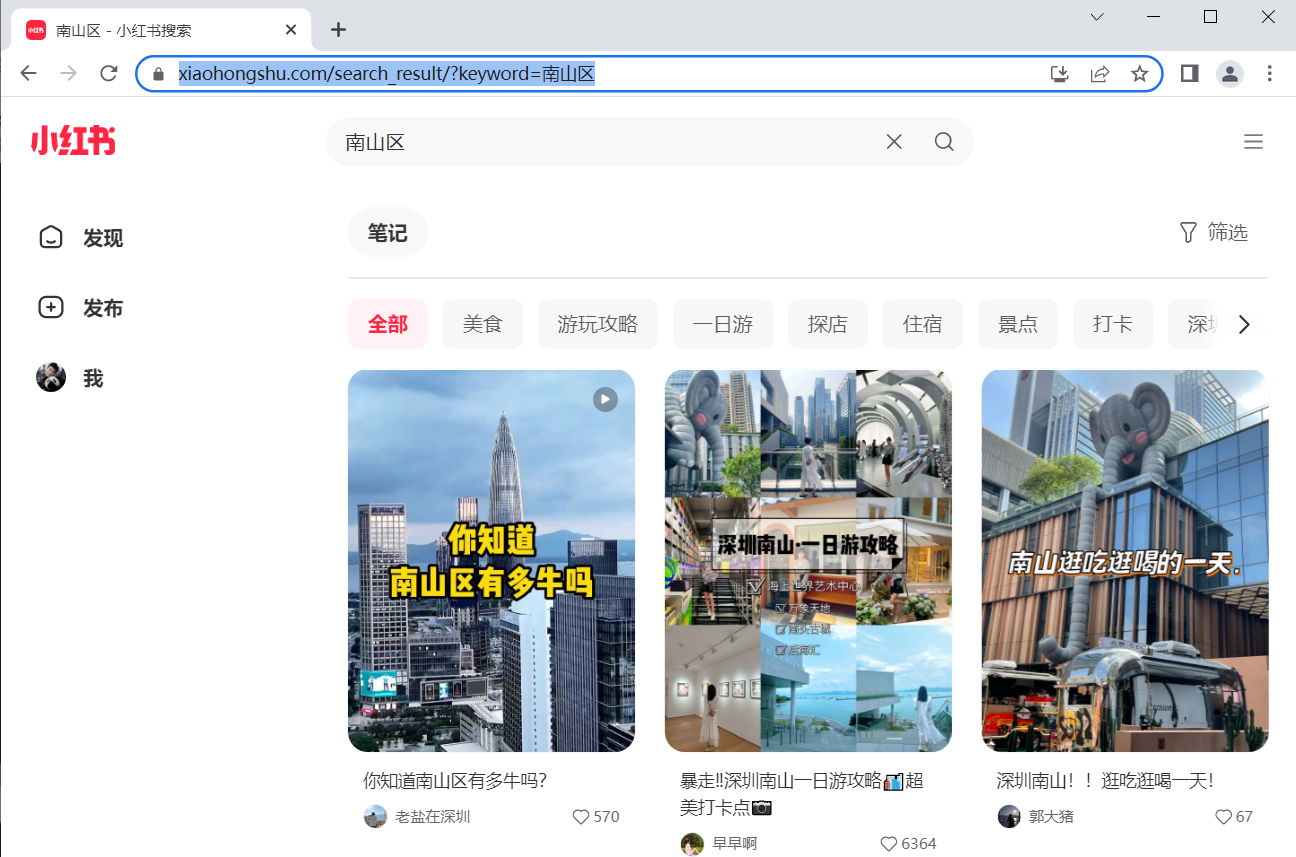This screenshot has height=857, width=1296.
Task: Open the Chrome three-dot menu
Action: point(1270,73)
